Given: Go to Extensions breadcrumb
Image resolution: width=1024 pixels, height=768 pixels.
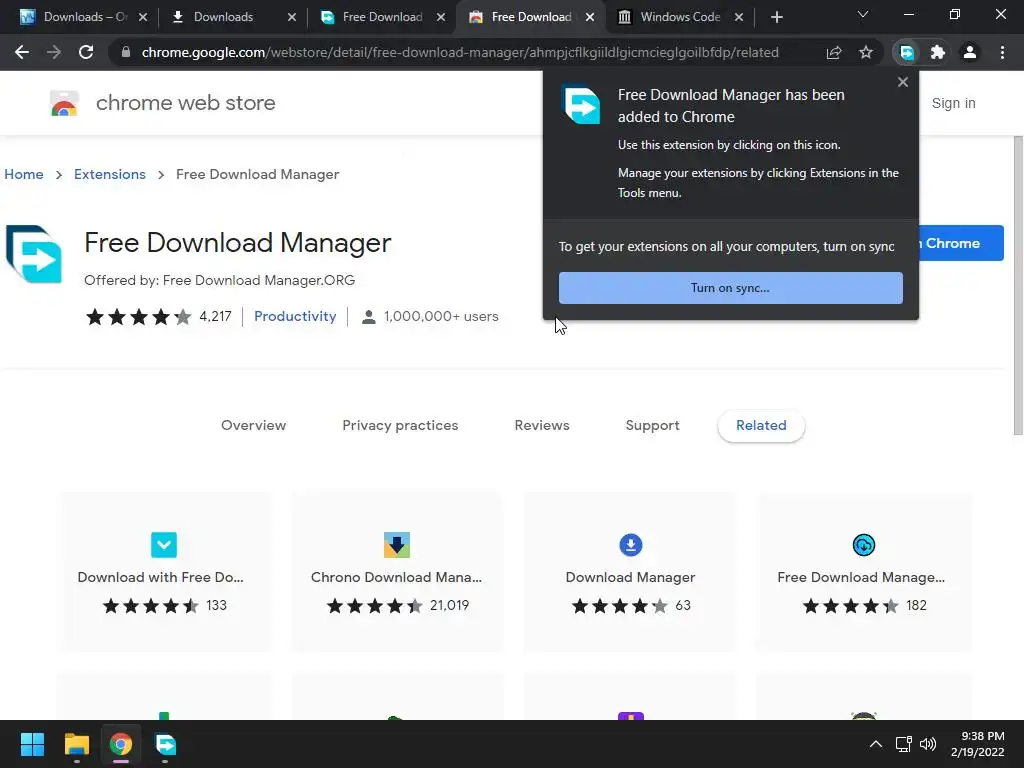Looking at the screenshot, I should tap(110, 174).
